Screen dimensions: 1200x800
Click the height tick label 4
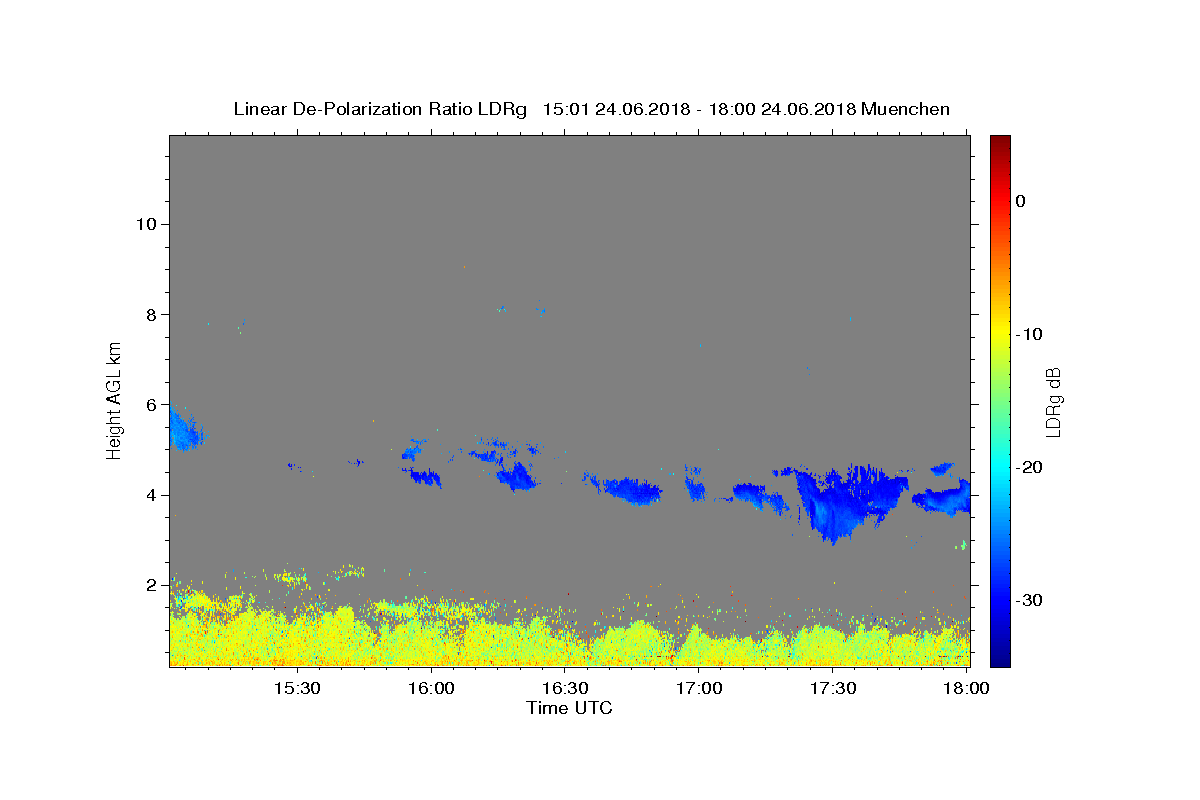[x=152, y=495]
